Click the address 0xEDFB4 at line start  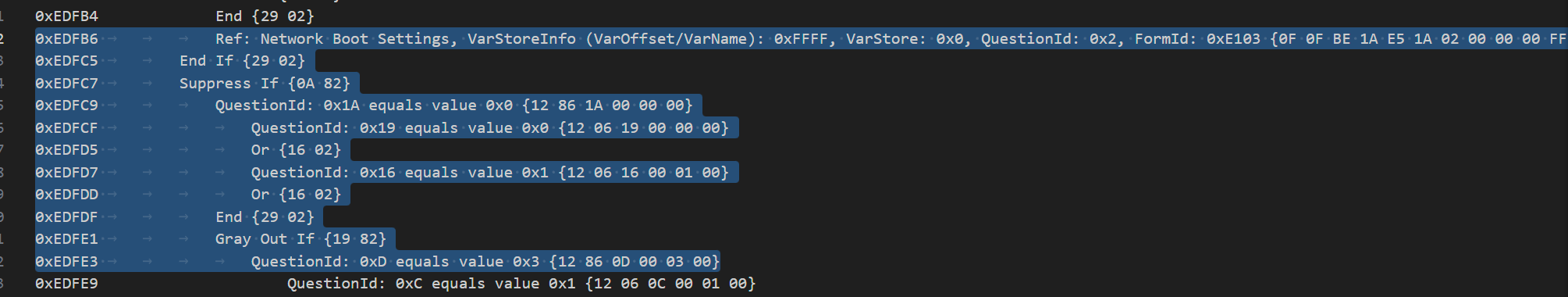(66, 16)
